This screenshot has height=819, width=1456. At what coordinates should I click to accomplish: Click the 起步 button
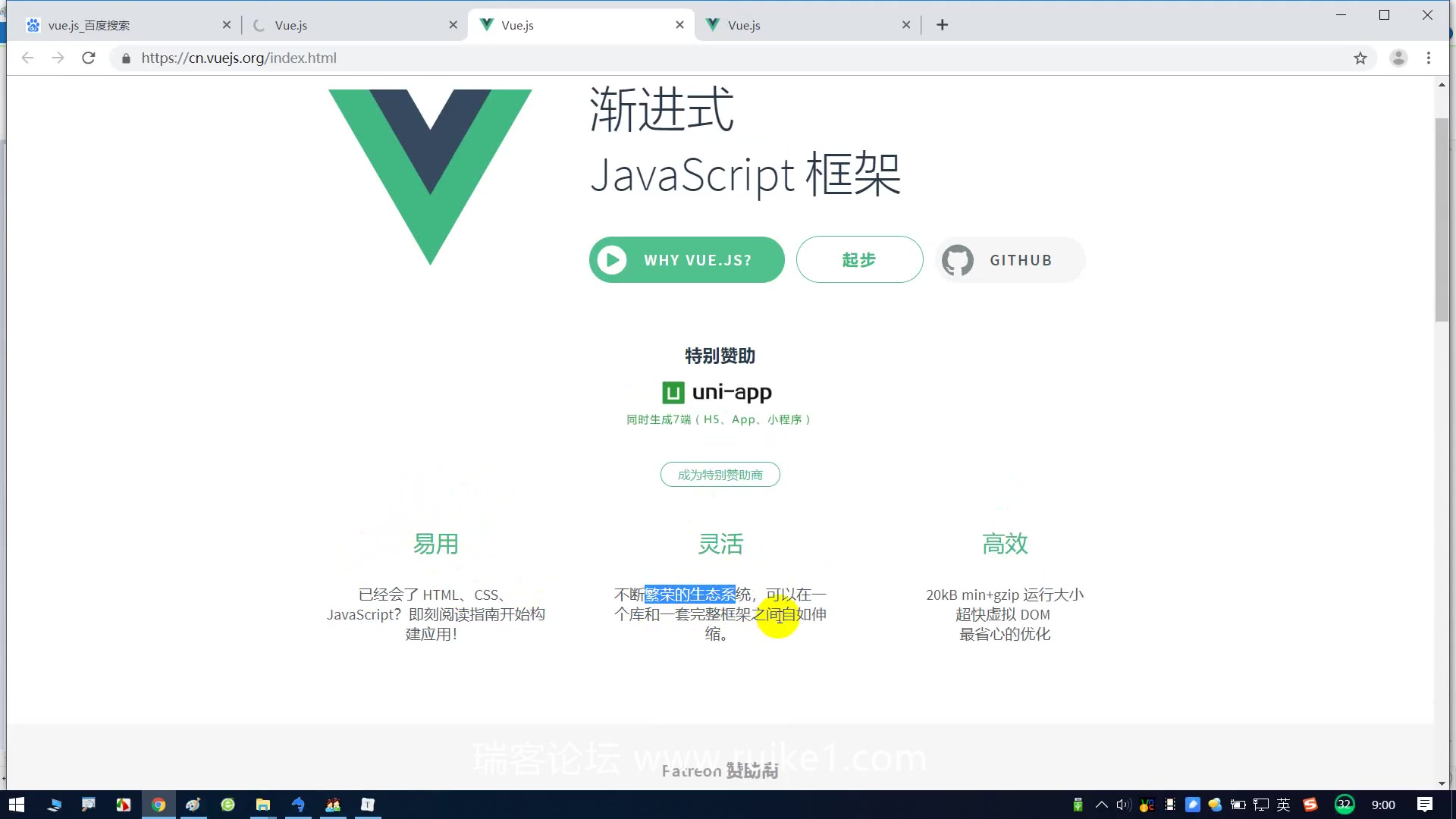(x=859, y=259)
